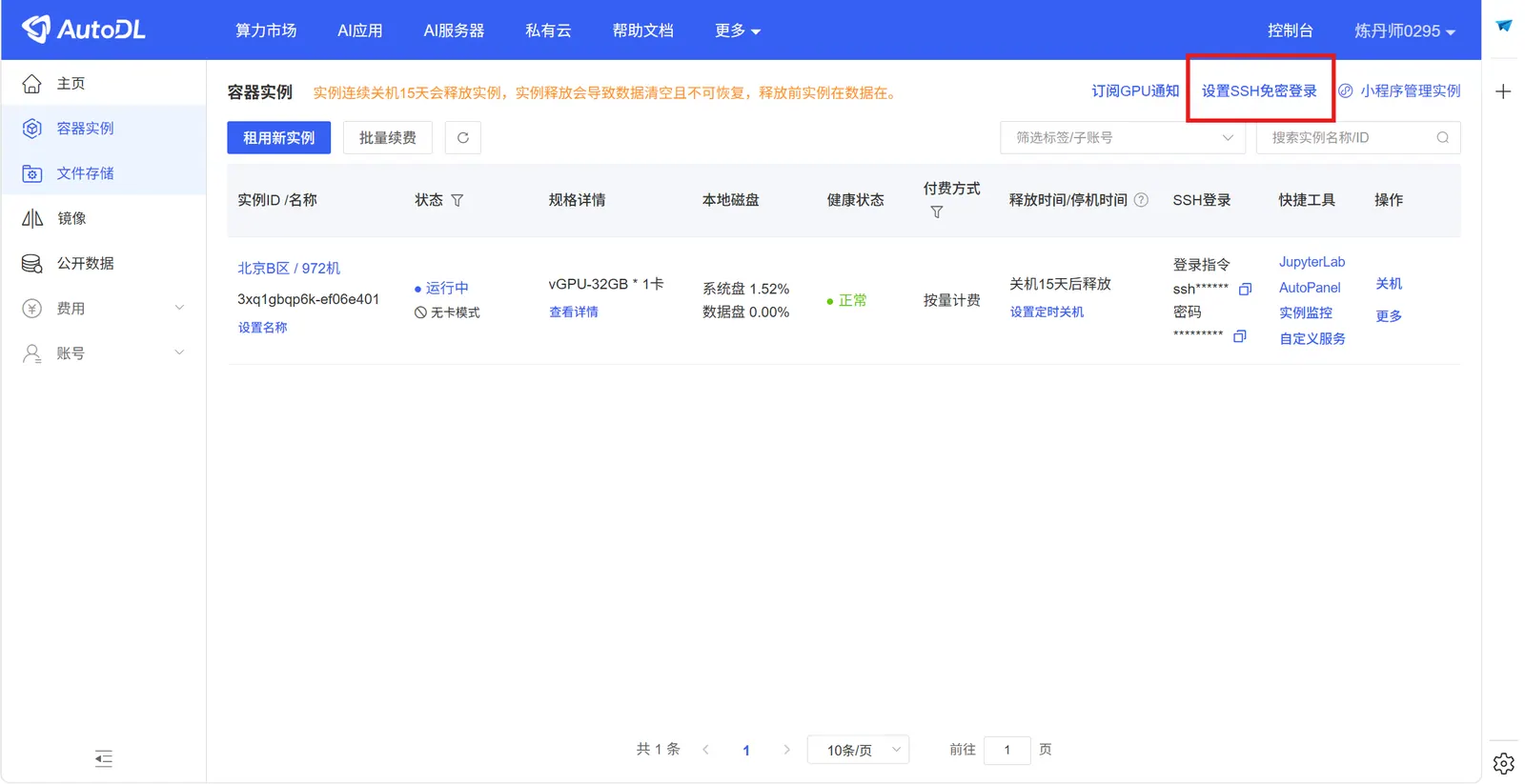Click the plus icon in right panel
Screen dimensions: 1525x784
[x=1503, y=91]
